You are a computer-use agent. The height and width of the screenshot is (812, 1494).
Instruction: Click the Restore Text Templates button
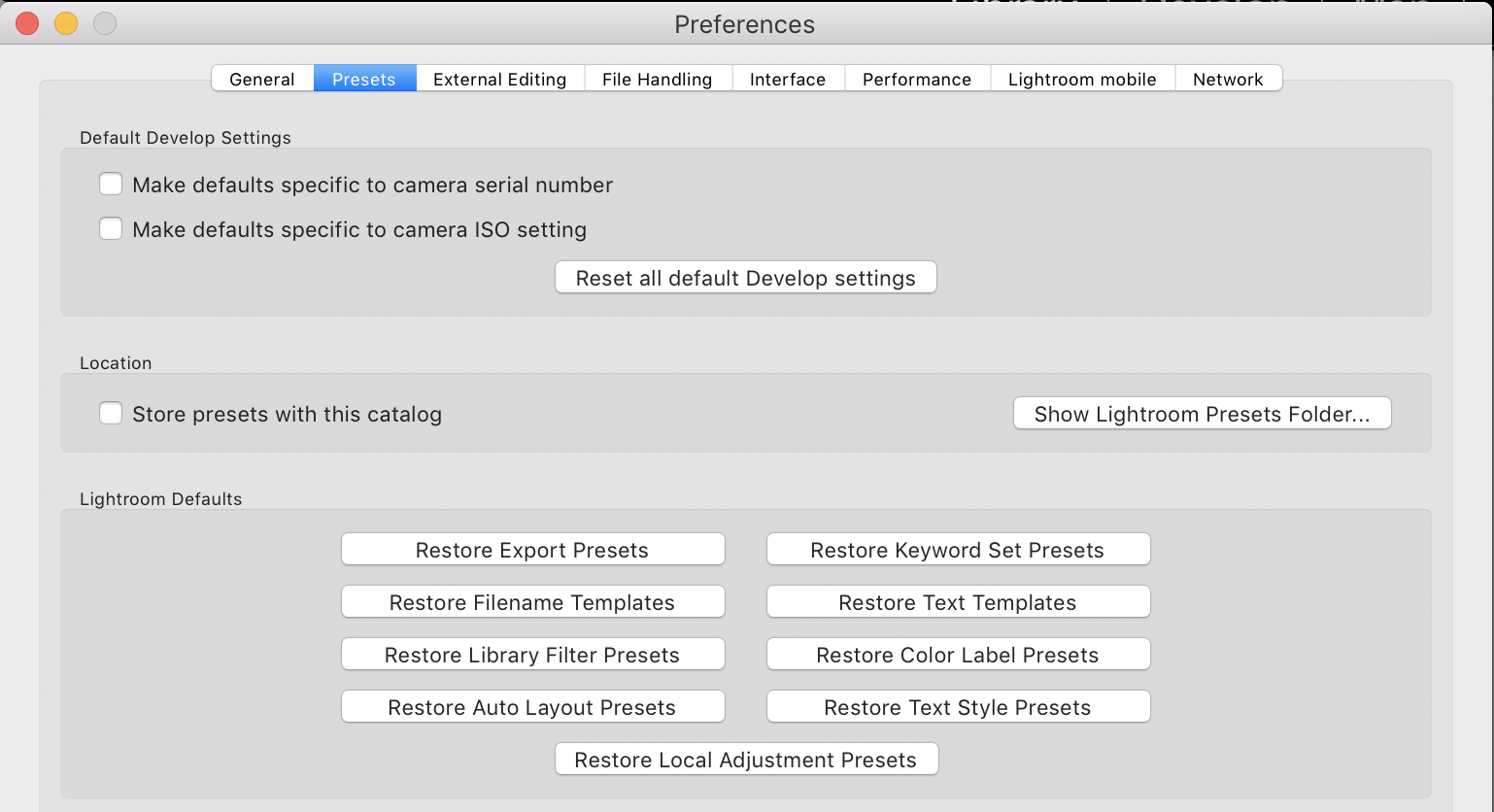959,602
